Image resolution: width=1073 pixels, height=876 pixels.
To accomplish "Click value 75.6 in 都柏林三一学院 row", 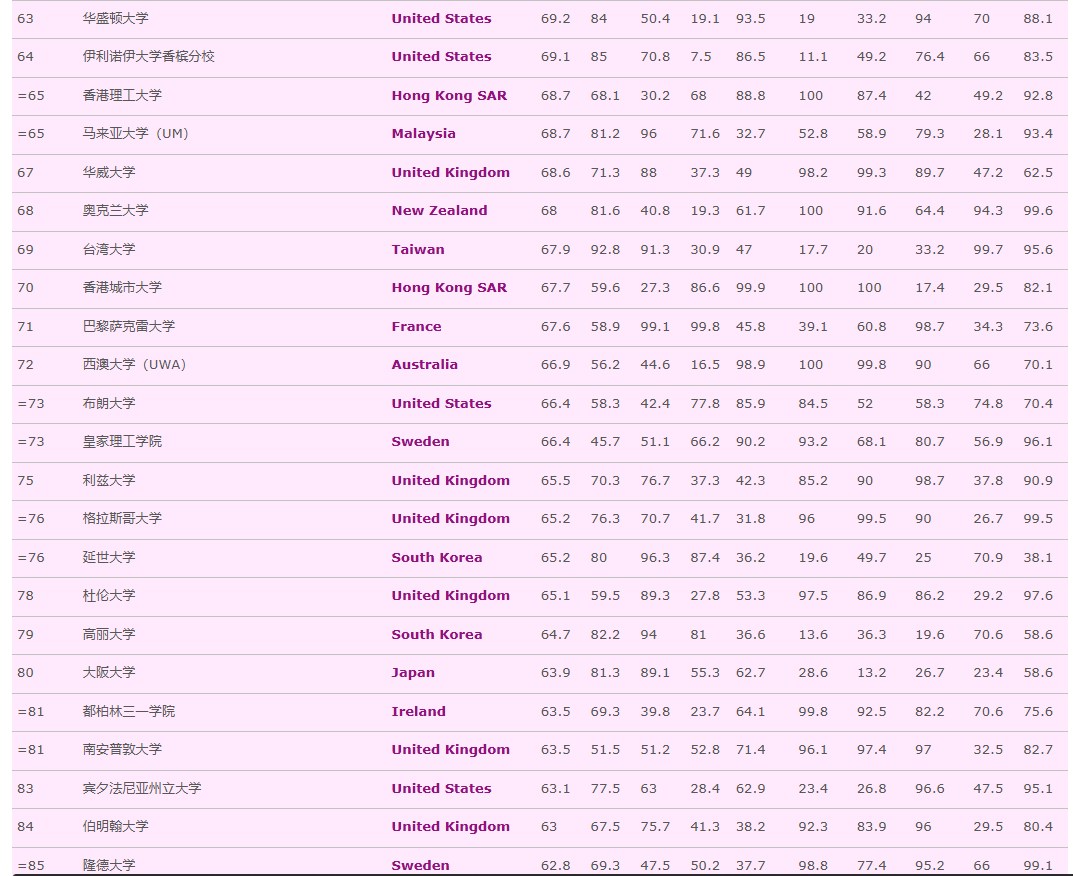I will 1038,711.
